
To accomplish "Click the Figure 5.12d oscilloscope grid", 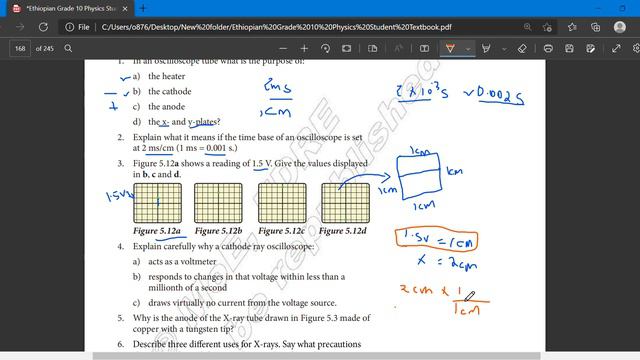I will coord(345,203).
